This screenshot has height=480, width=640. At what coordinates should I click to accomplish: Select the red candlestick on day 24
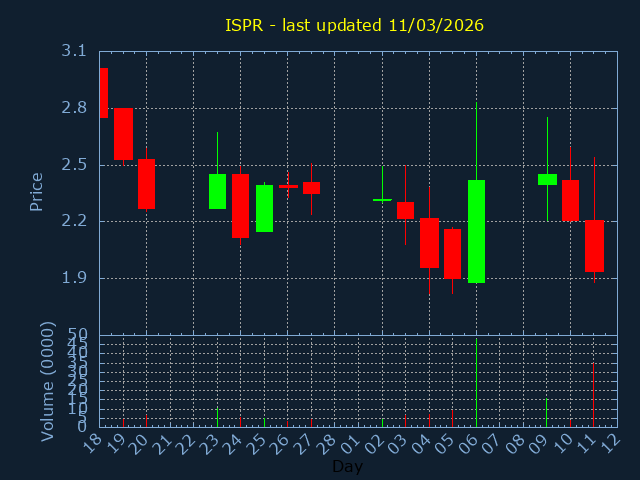point(241,205)
